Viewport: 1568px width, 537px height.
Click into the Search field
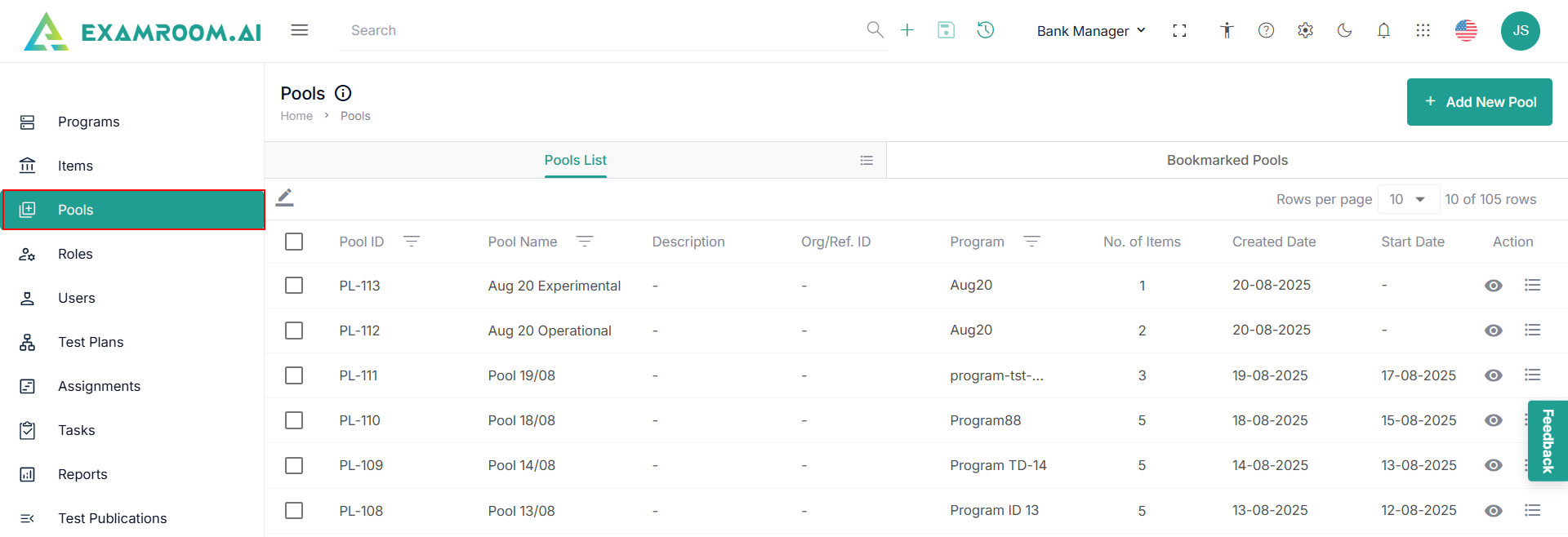pos(604,30)
